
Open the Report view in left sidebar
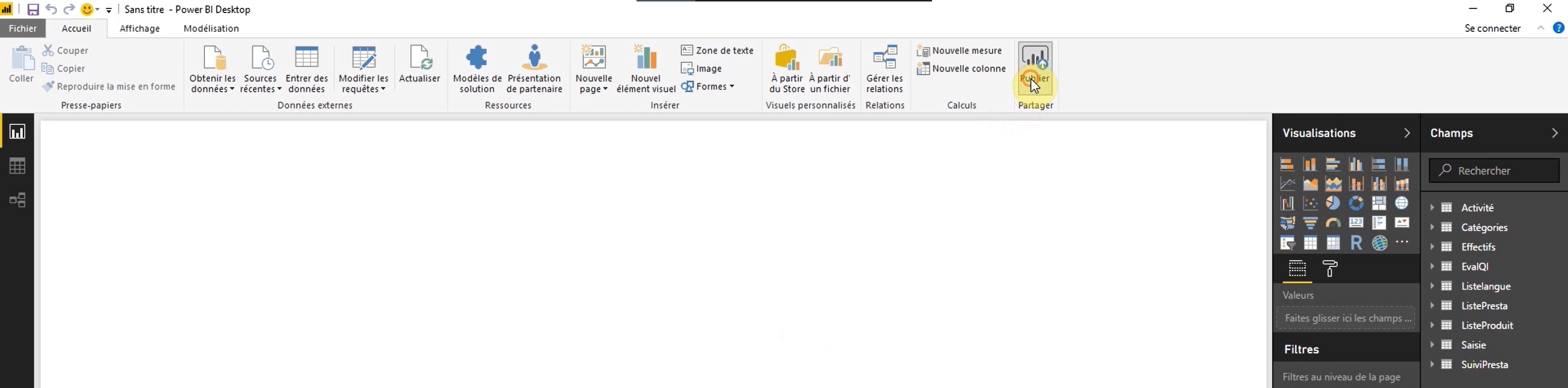coord(17,131)
